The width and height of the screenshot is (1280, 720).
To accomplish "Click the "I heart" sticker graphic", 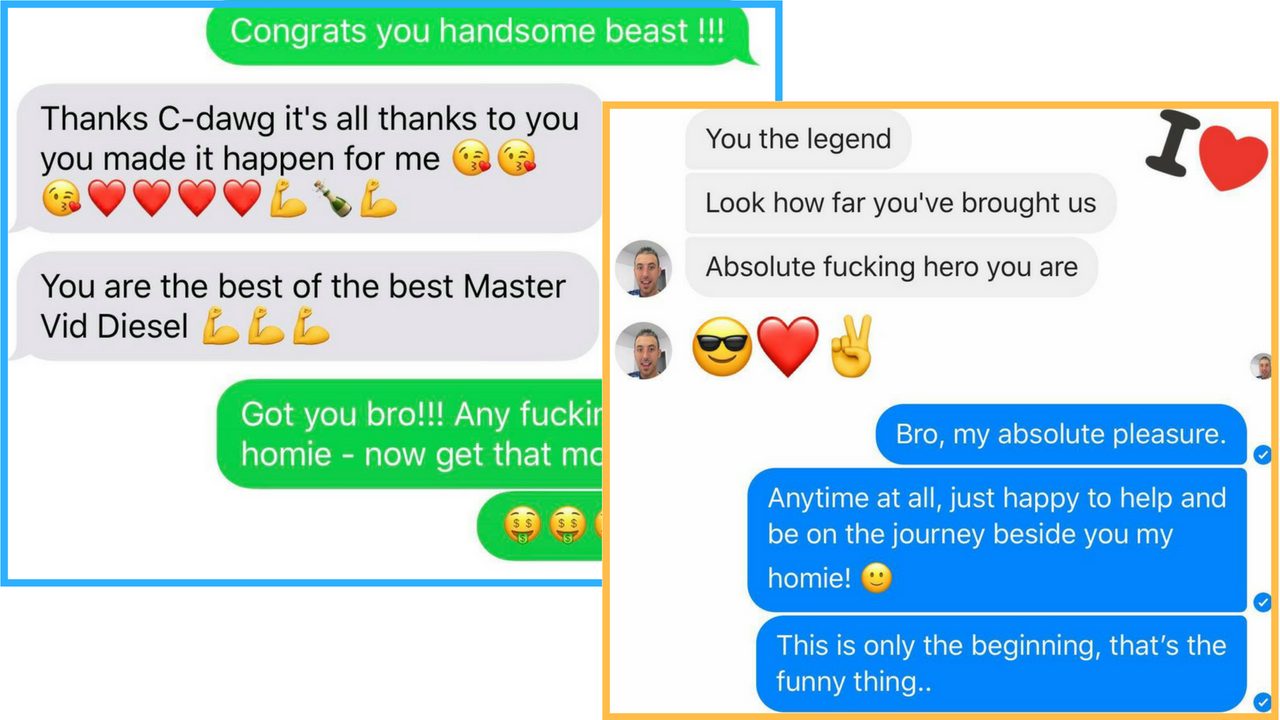I will 1206,152.
